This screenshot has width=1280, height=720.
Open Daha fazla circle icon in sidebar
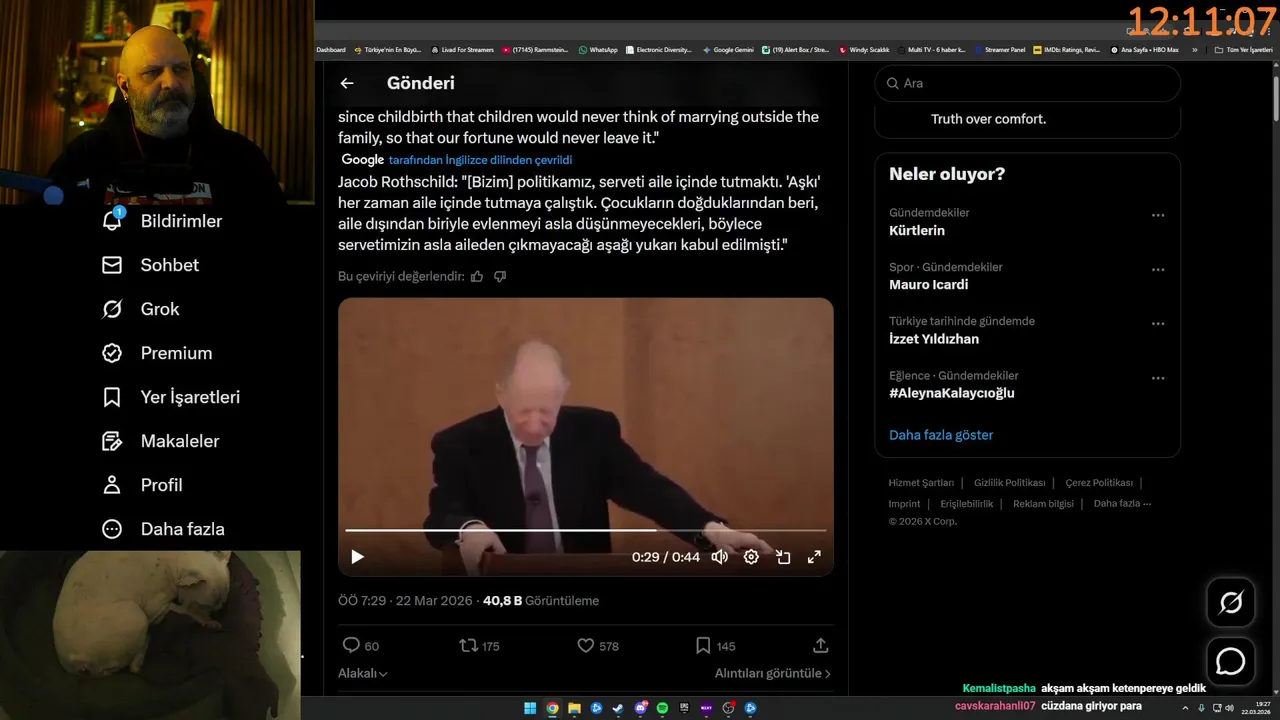[112, 529]
